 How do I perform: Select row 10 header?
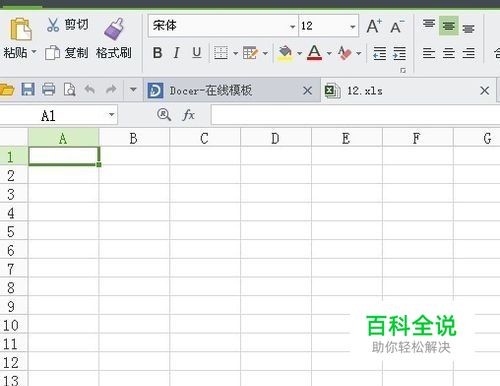[x=14, y=324]
